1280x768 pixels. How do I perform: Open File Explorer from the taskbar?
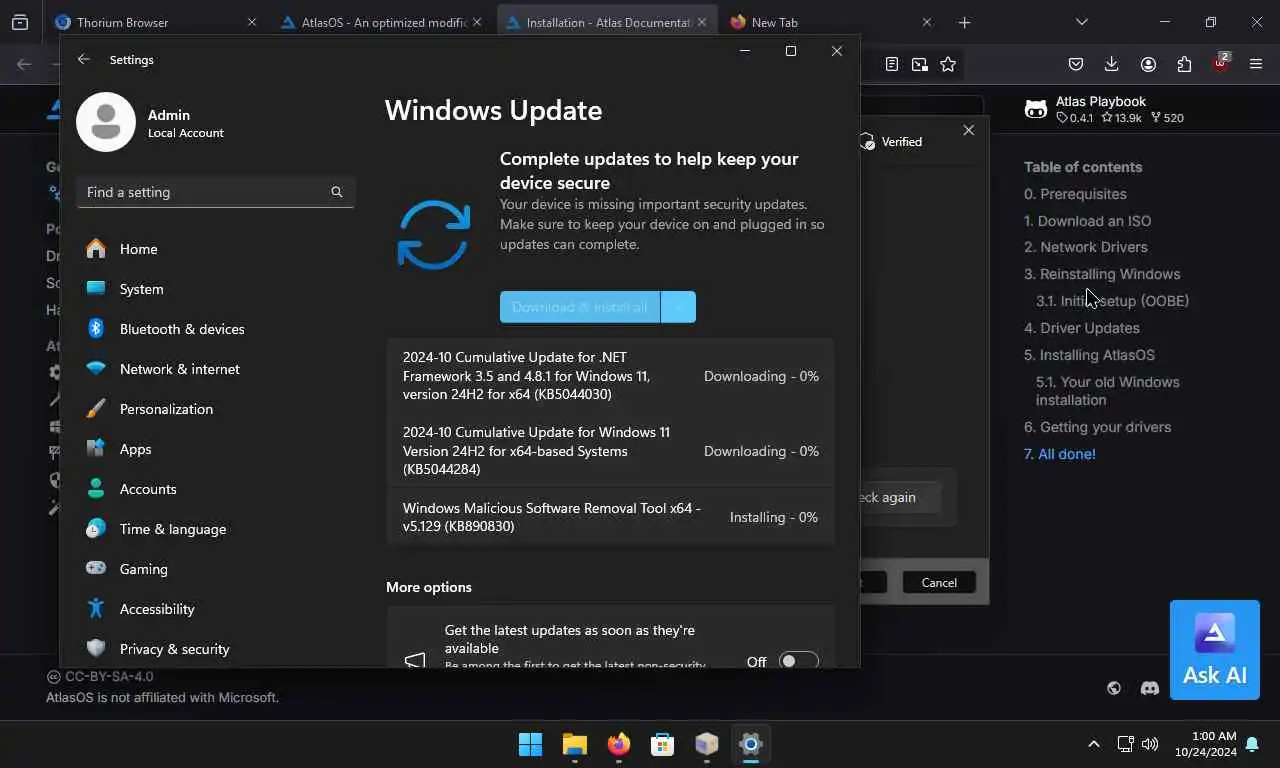(574, 744)
